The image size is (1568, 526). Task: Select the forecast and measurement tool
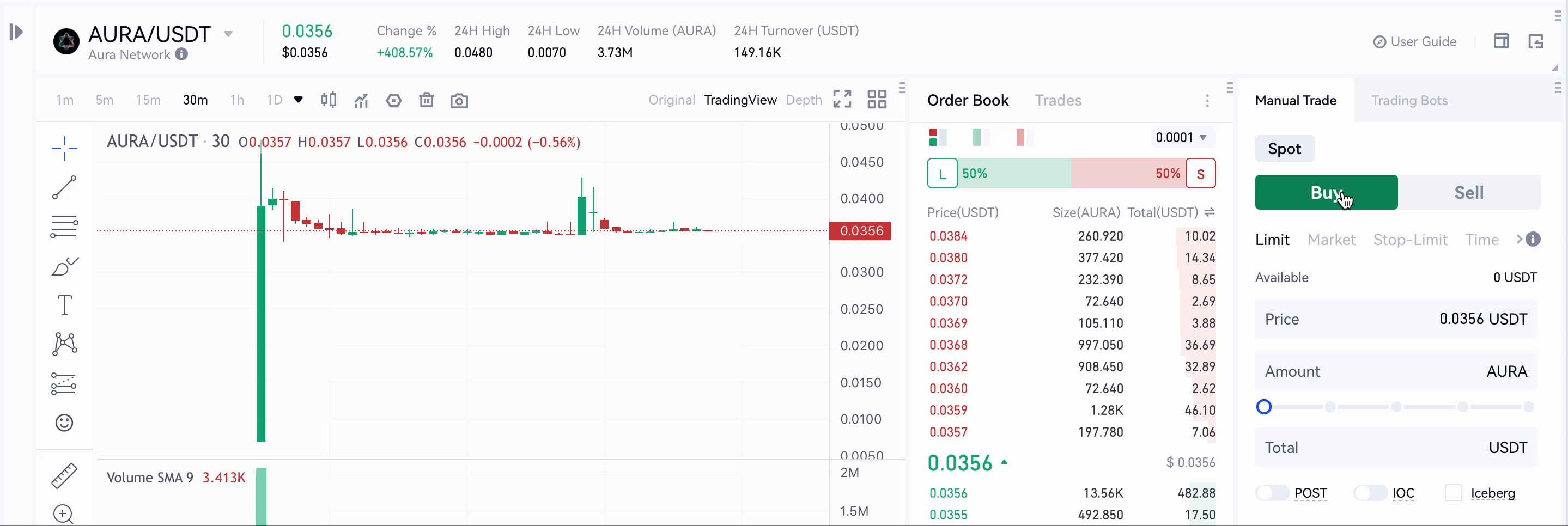coord(64,384)
